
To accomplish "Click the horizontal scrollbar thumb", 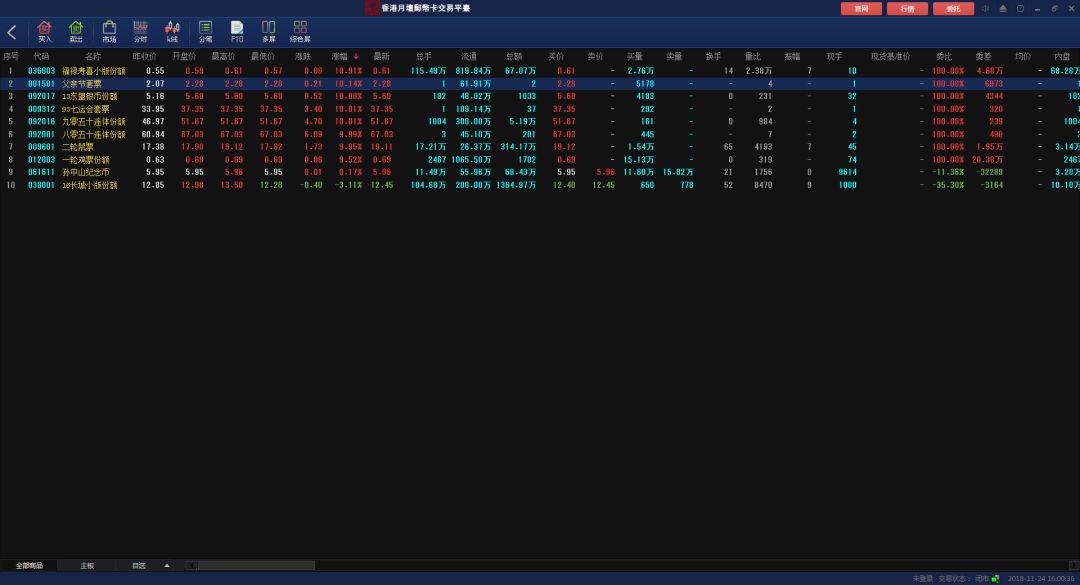I will (x=256, y=566).
